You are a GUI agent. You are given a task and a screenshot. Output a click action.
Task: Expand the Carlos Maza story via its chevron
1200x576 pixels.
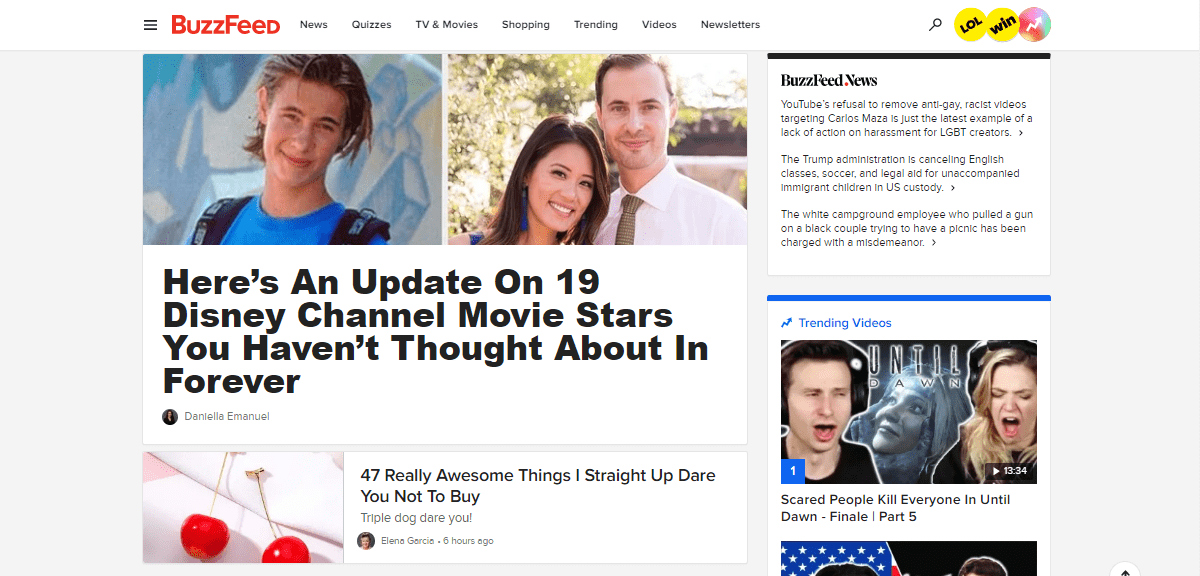click(x=1019, y=132)
